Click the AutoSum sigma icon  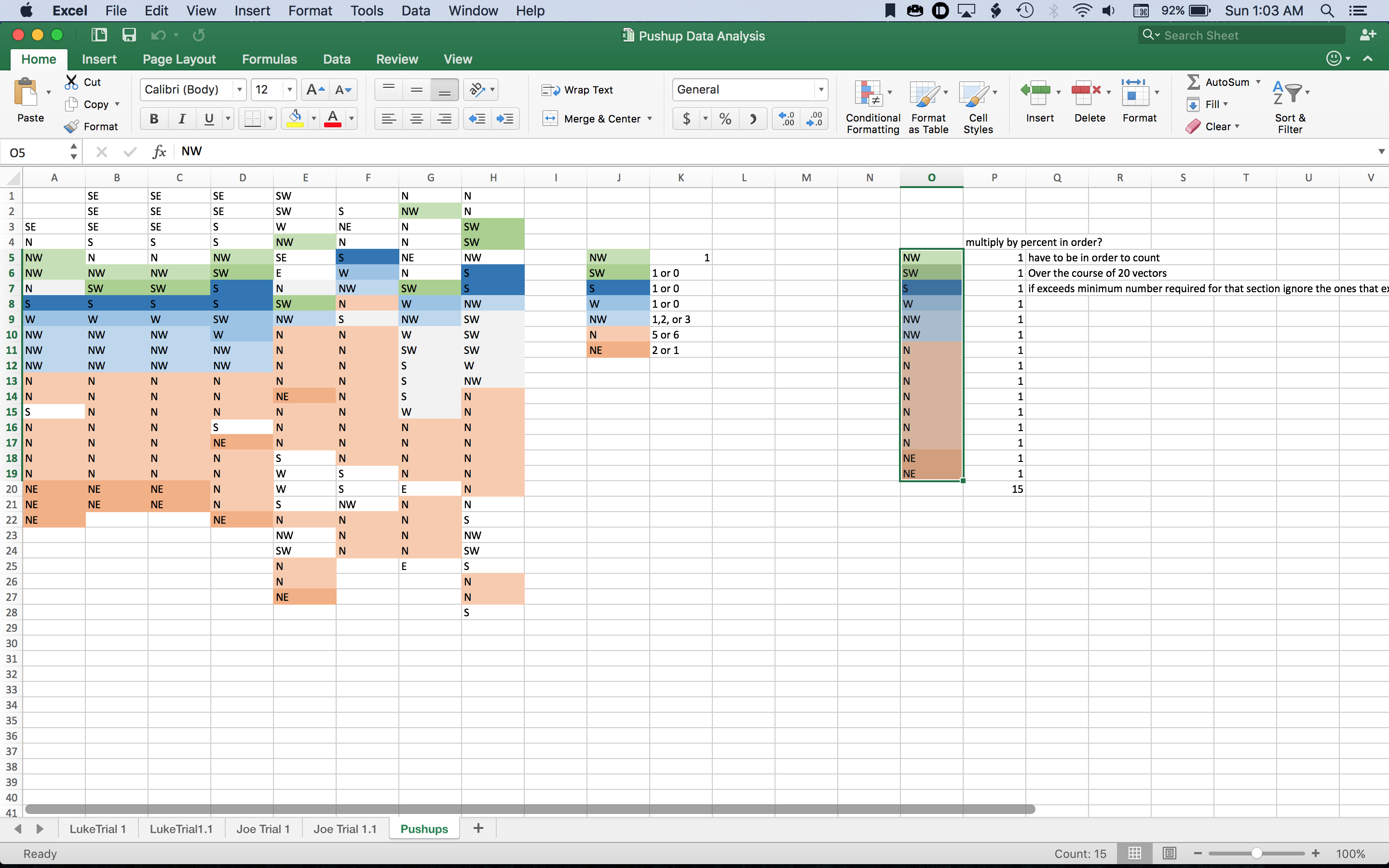1193,82
